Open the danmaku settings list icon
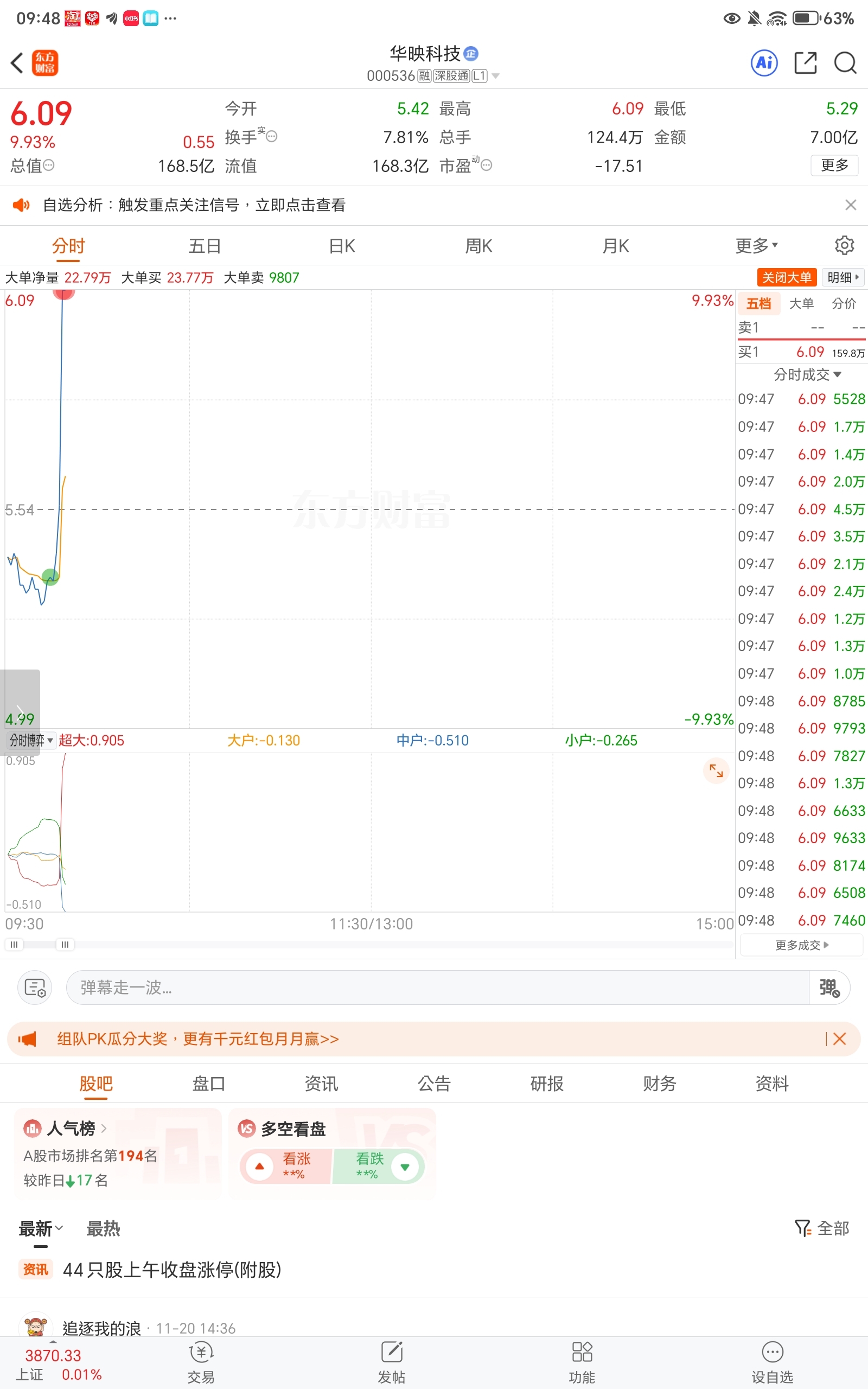Screen dimensions: 868x1389 pyautogui.click(x=35, y=987)
